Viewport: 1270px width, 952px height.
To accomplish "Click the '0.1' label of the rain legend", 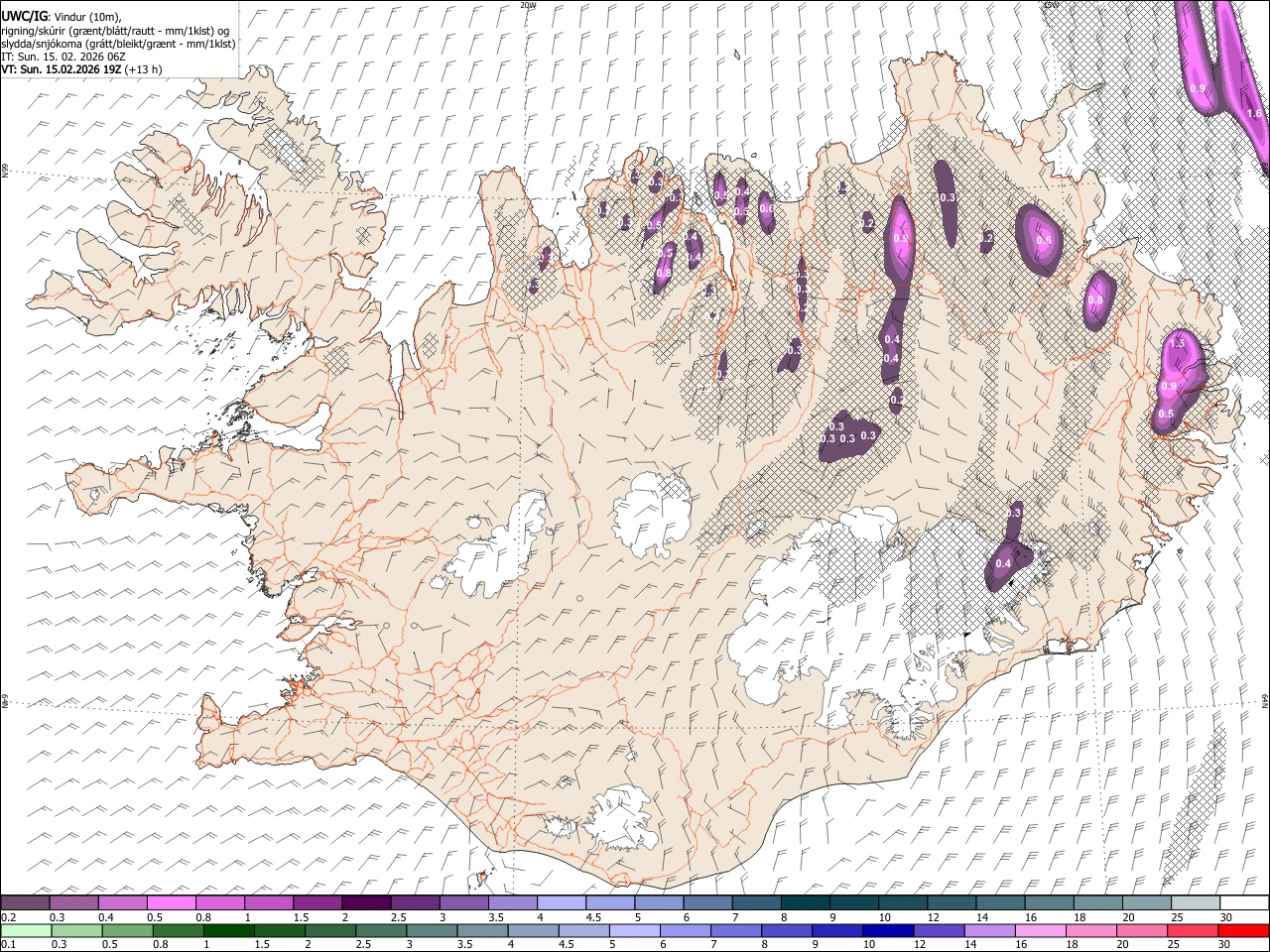I will click(x=8, y=946).
